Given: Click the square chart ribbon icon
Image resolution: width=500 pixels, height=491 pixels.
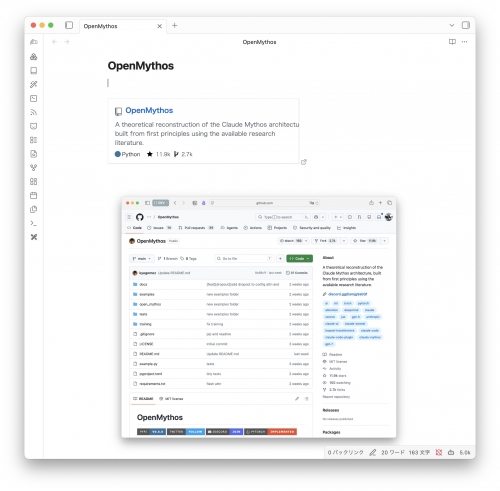Looking at the screenshot, I should coord(34,98).
